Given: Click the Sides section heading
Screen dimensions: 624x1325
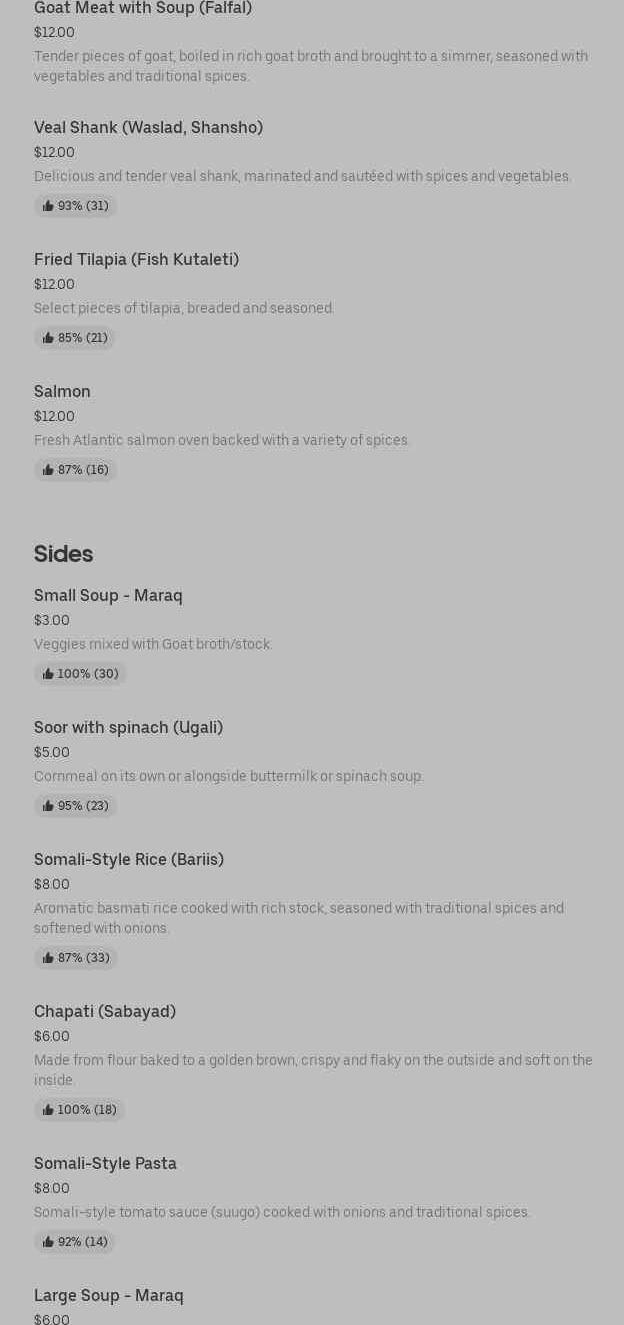Looking at the screenshot, I should pos(63,554).
